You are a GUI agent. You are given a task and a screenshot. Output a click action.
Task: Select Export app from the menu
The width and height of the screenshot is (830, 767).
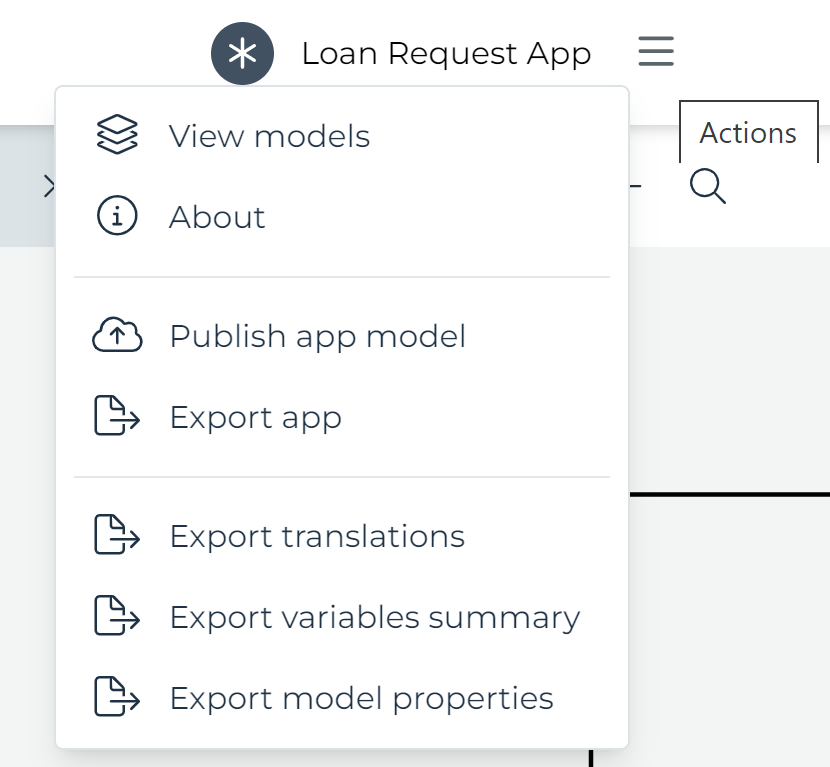tap(255, 417)
